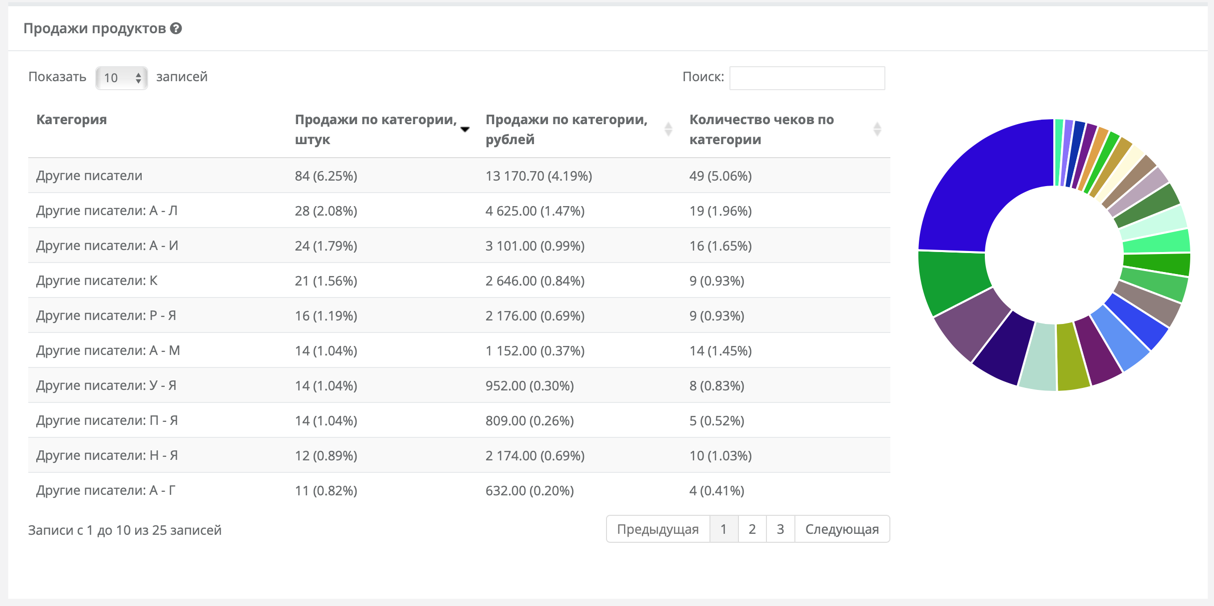Select pagination page 3
This screenshot has height=606, width=1214.
tap(780, 529)
